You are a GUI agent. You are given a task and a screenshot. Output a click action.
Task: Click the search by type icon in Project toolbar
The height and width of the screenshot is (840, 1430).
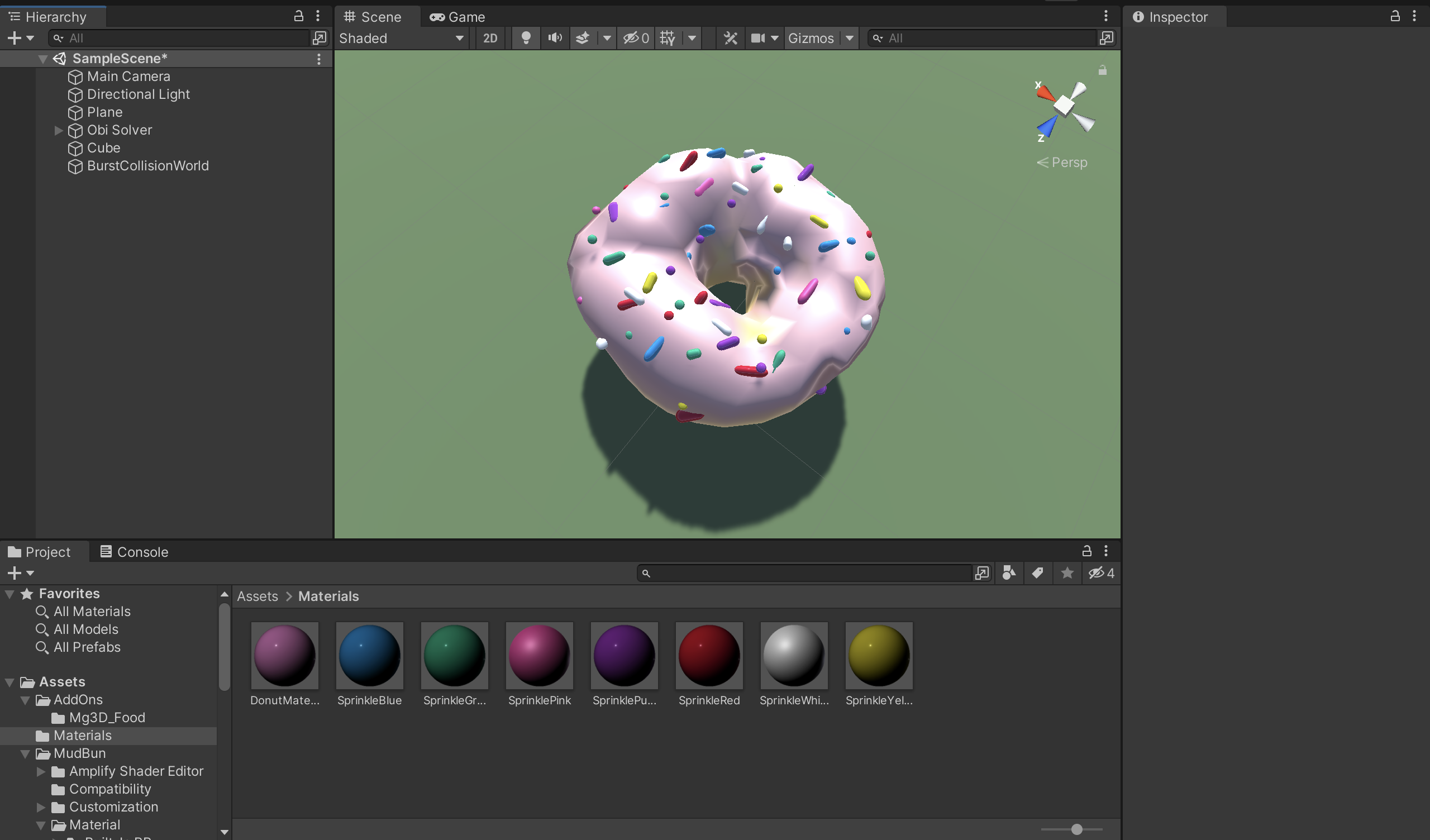pos(1009,572)
